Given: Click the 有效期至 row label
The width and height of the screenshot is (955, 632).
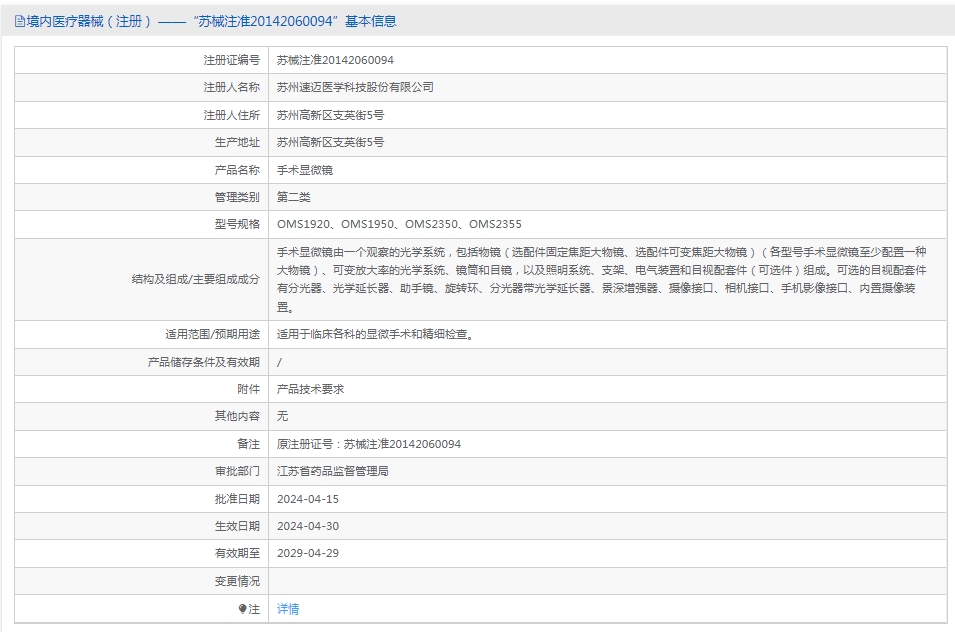Looking at the screenshot, I should 237,553.
